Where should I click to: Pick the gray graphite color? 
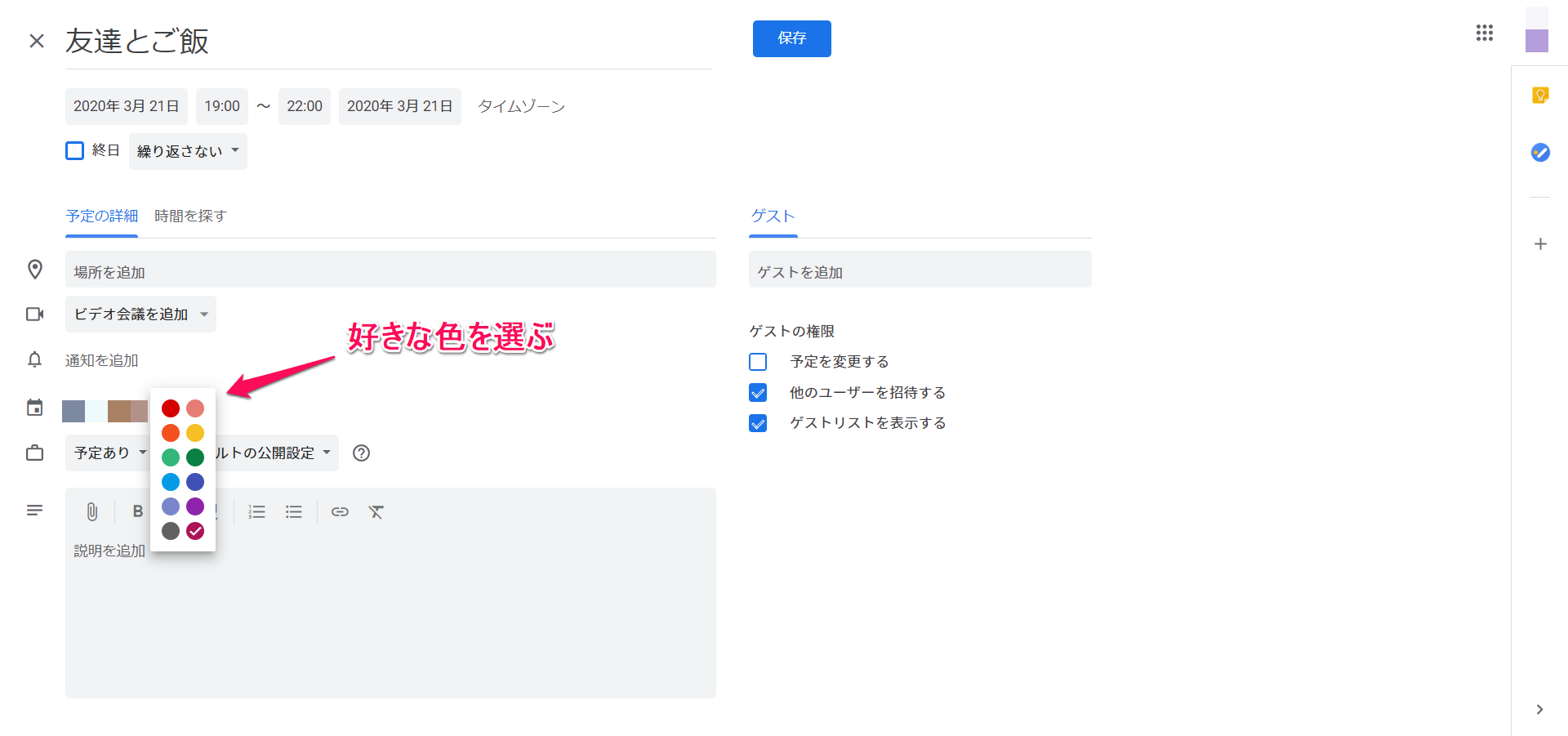point(171,531)
